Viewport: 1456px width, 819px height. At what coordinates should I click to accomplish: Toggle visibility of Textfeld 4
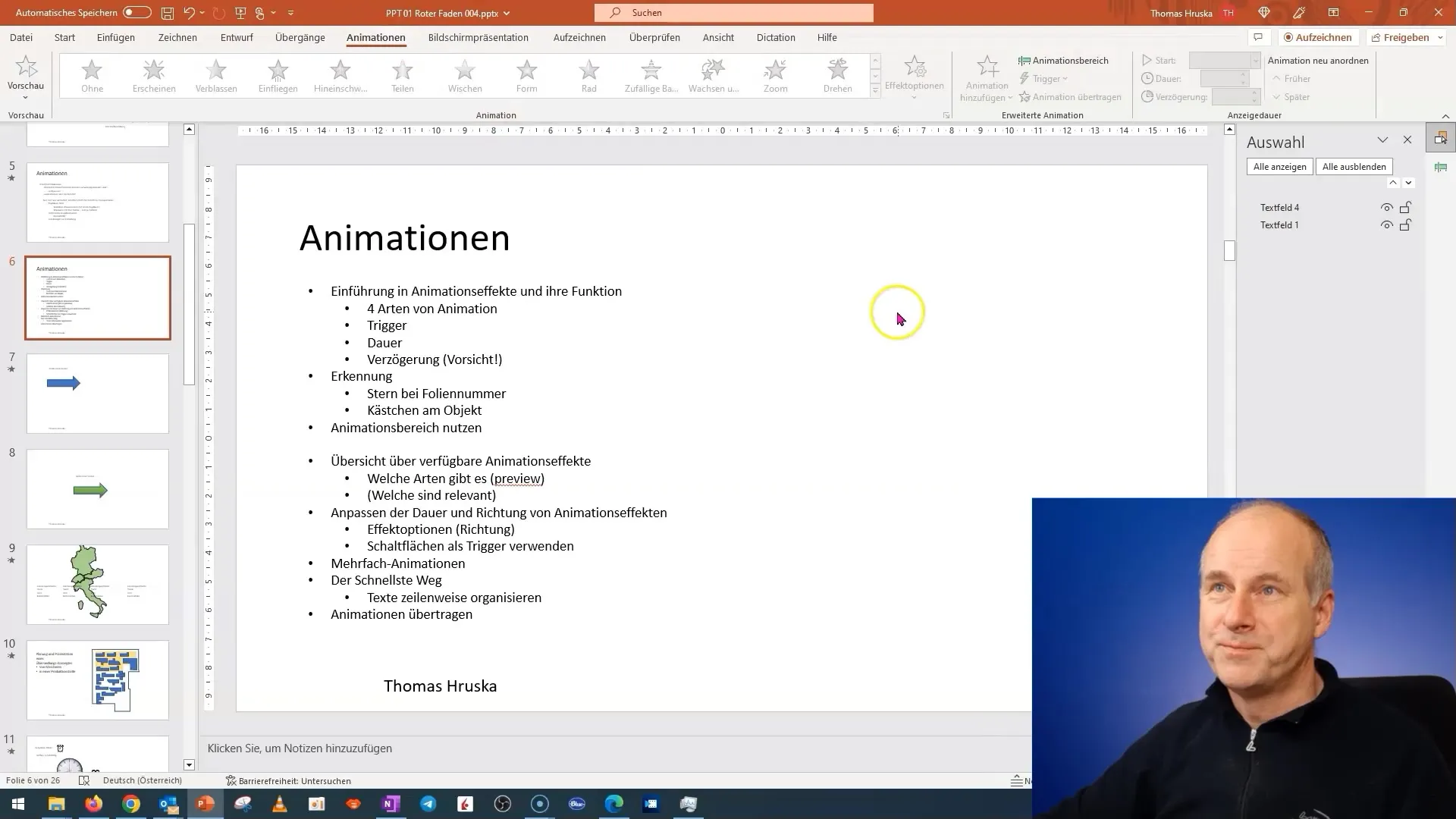tap(1386, 207)
